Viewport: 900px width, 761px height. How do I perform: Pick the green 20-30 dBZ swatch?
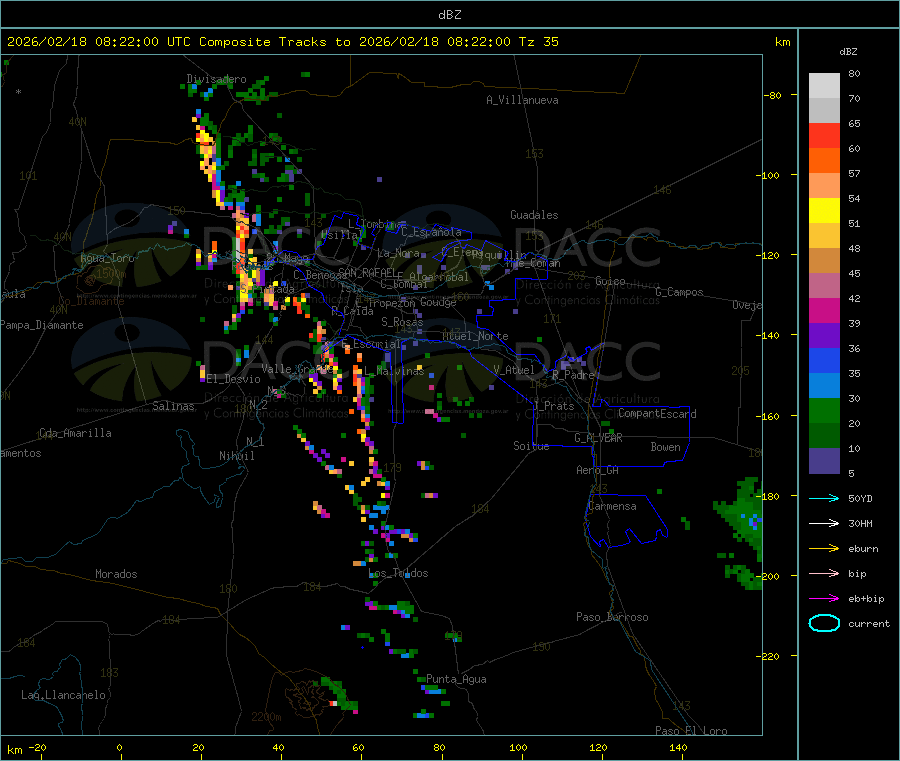[x=824, y=411]
